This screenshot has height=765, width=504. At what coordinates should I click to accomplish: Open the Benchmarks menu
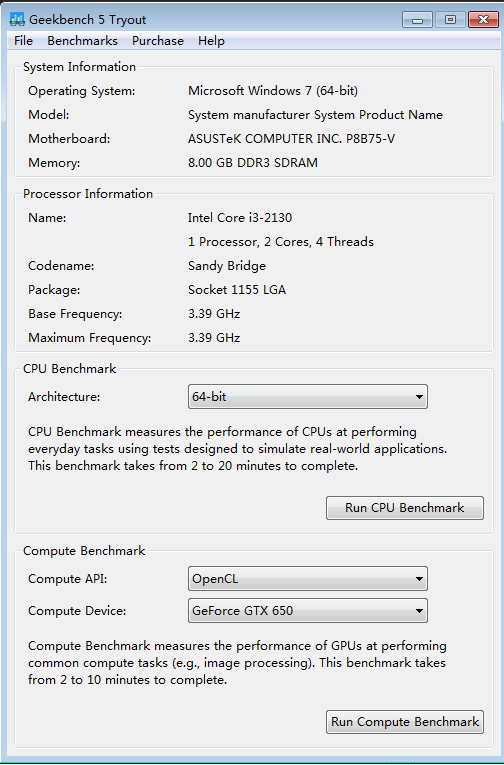pos(82,41)
